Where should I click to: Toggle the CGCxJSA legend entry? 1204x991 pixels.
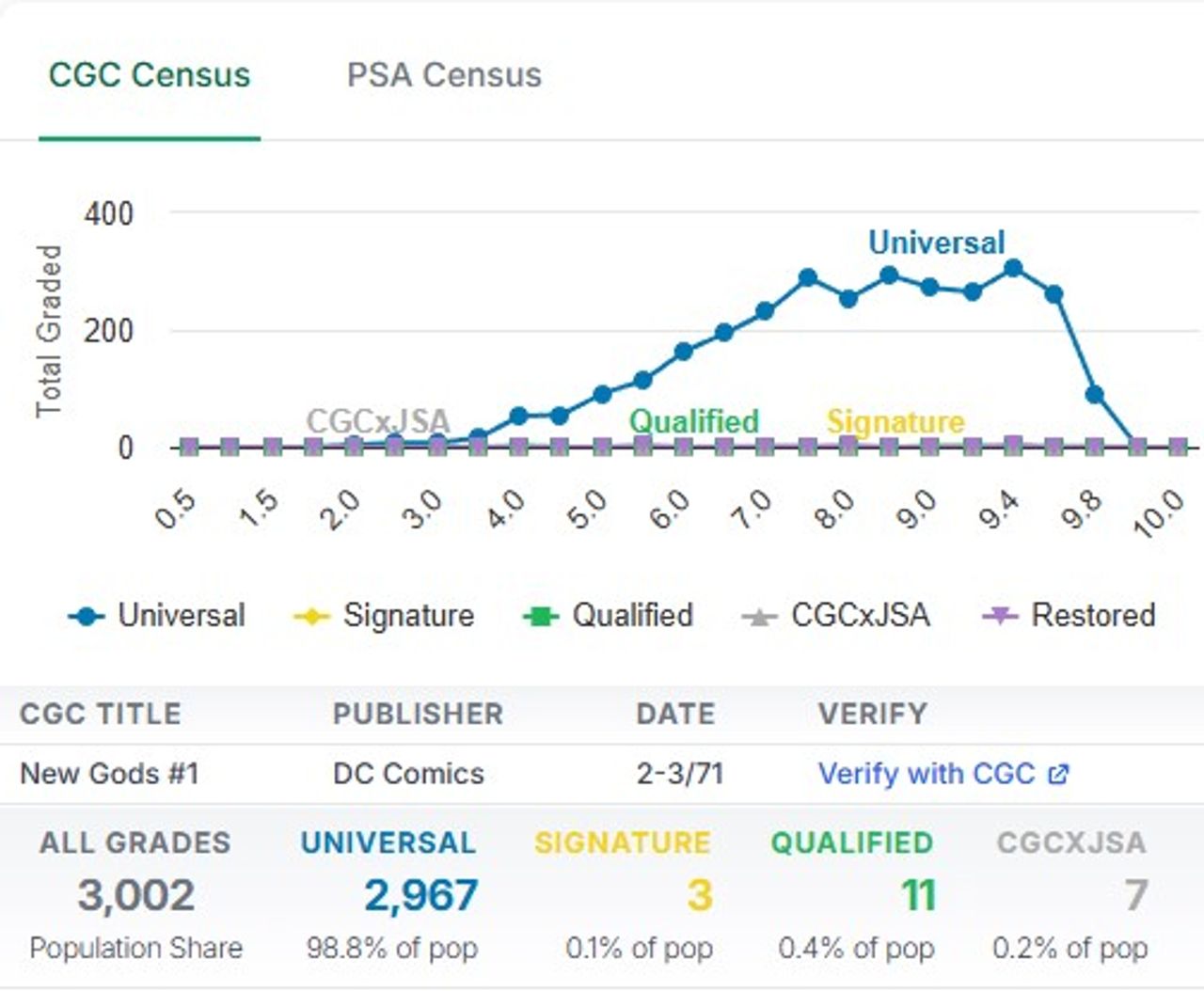[x=860, y=616]
